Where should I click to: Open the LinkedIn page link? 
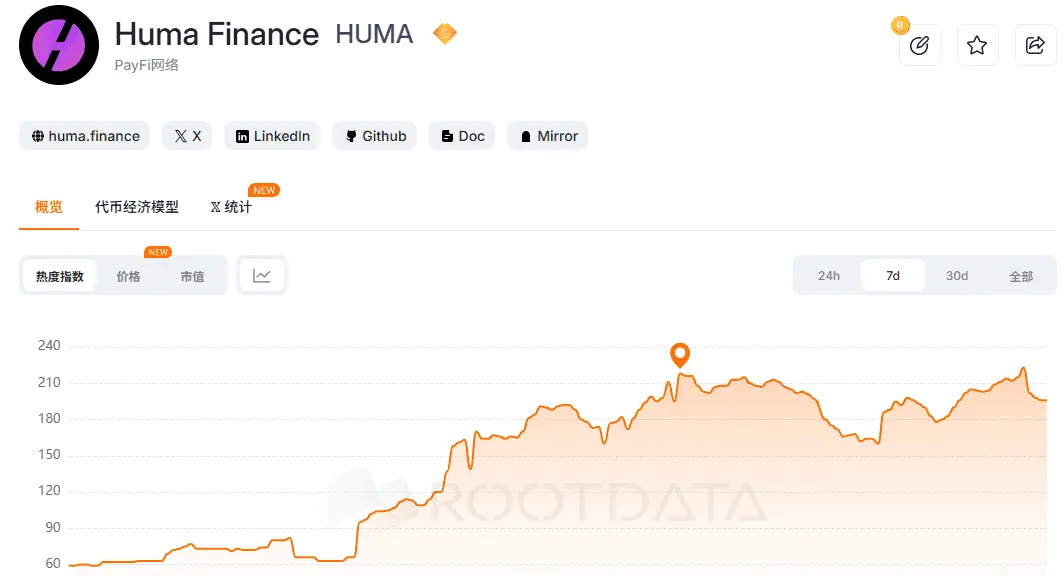click(x=272, y=136)
